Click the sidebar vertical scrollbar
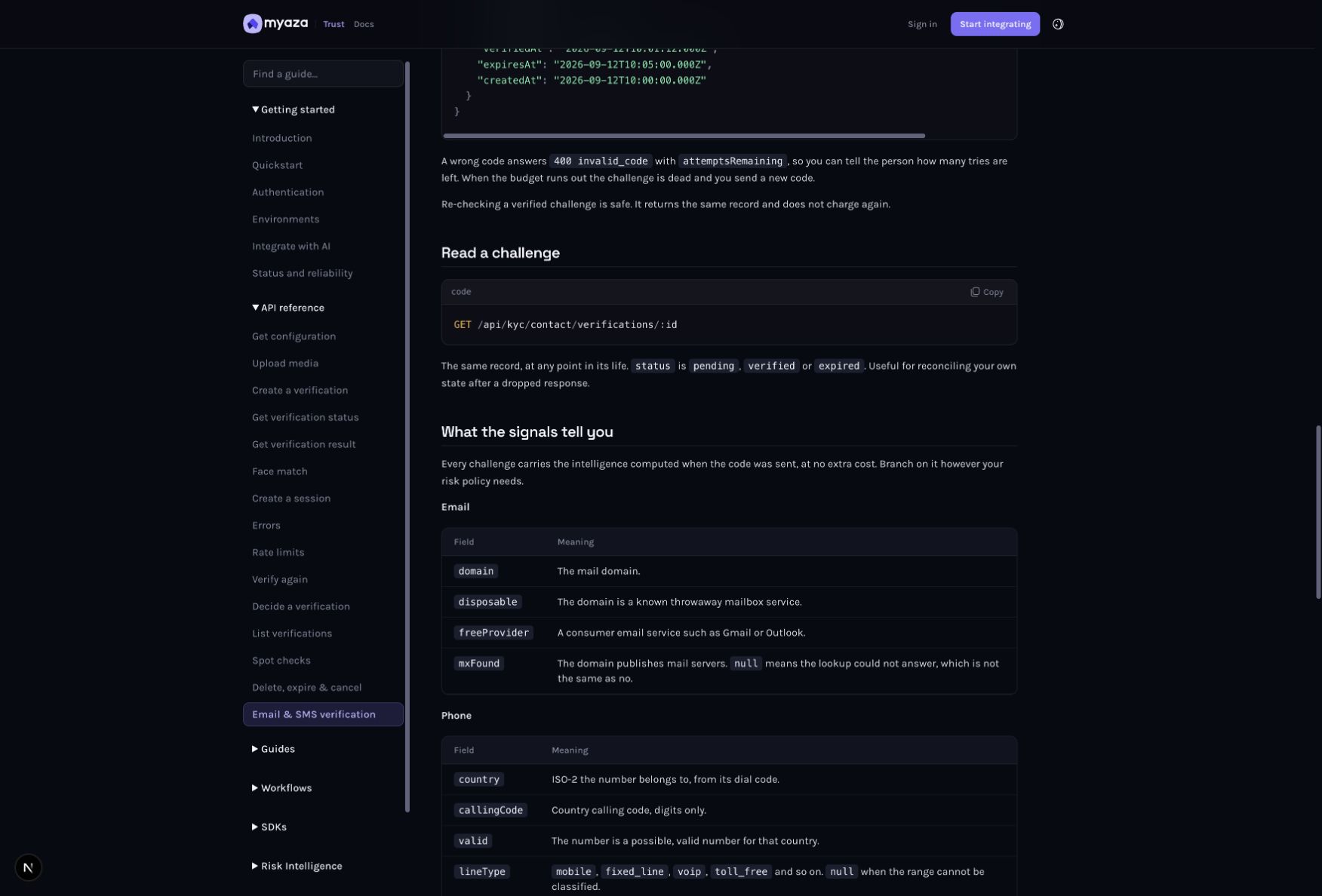Image resolution: width=1322 pixels, height=896 pixels. tap(407, 437)
